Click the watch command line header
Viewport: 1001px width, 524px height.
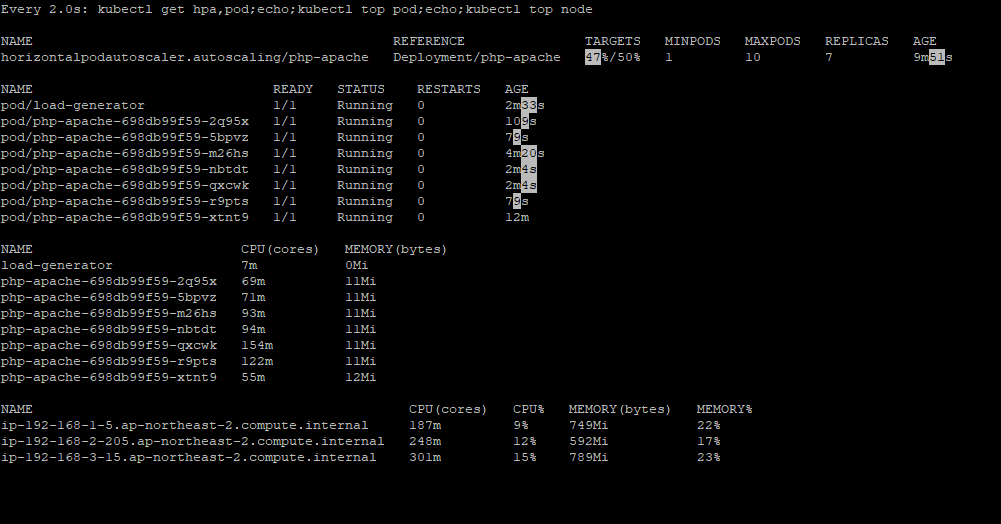point(297,10)
